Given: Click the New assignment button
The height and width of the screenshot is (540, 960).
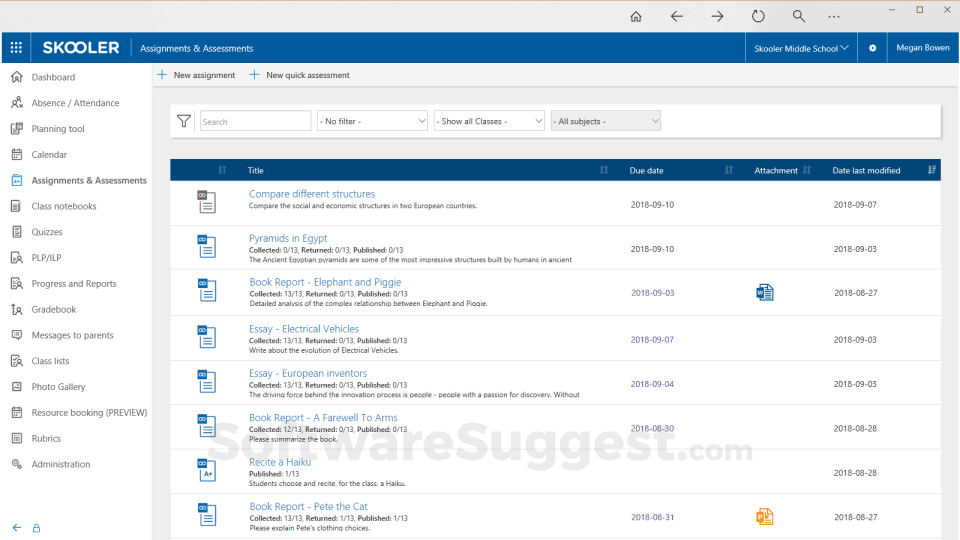Looking at the screenshot, I should click(x=196, y=75).
